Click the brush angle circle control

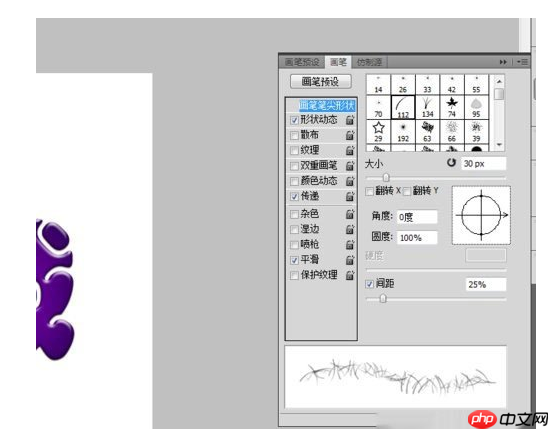[481, 215]
